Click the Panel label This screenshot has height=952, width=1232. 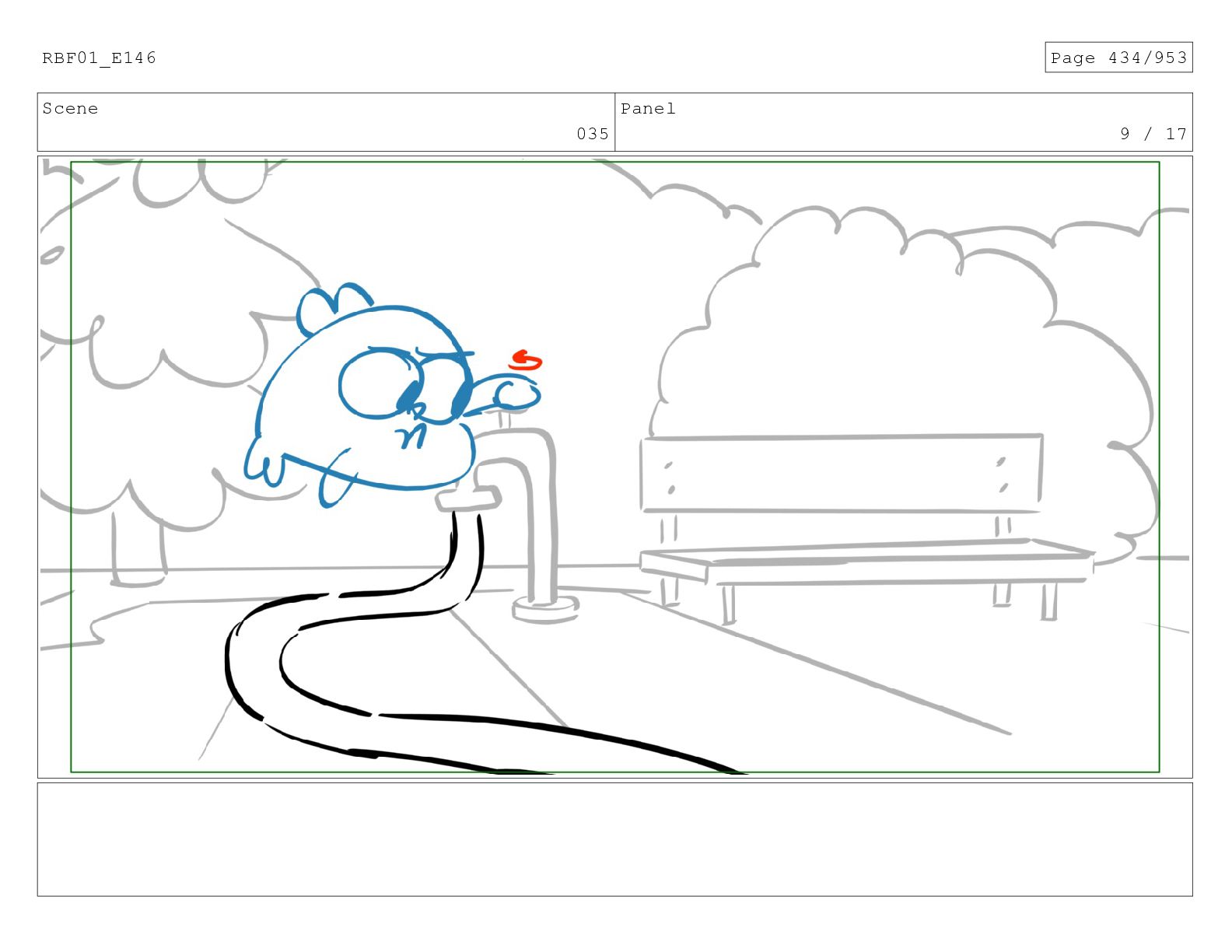(648, 109)
